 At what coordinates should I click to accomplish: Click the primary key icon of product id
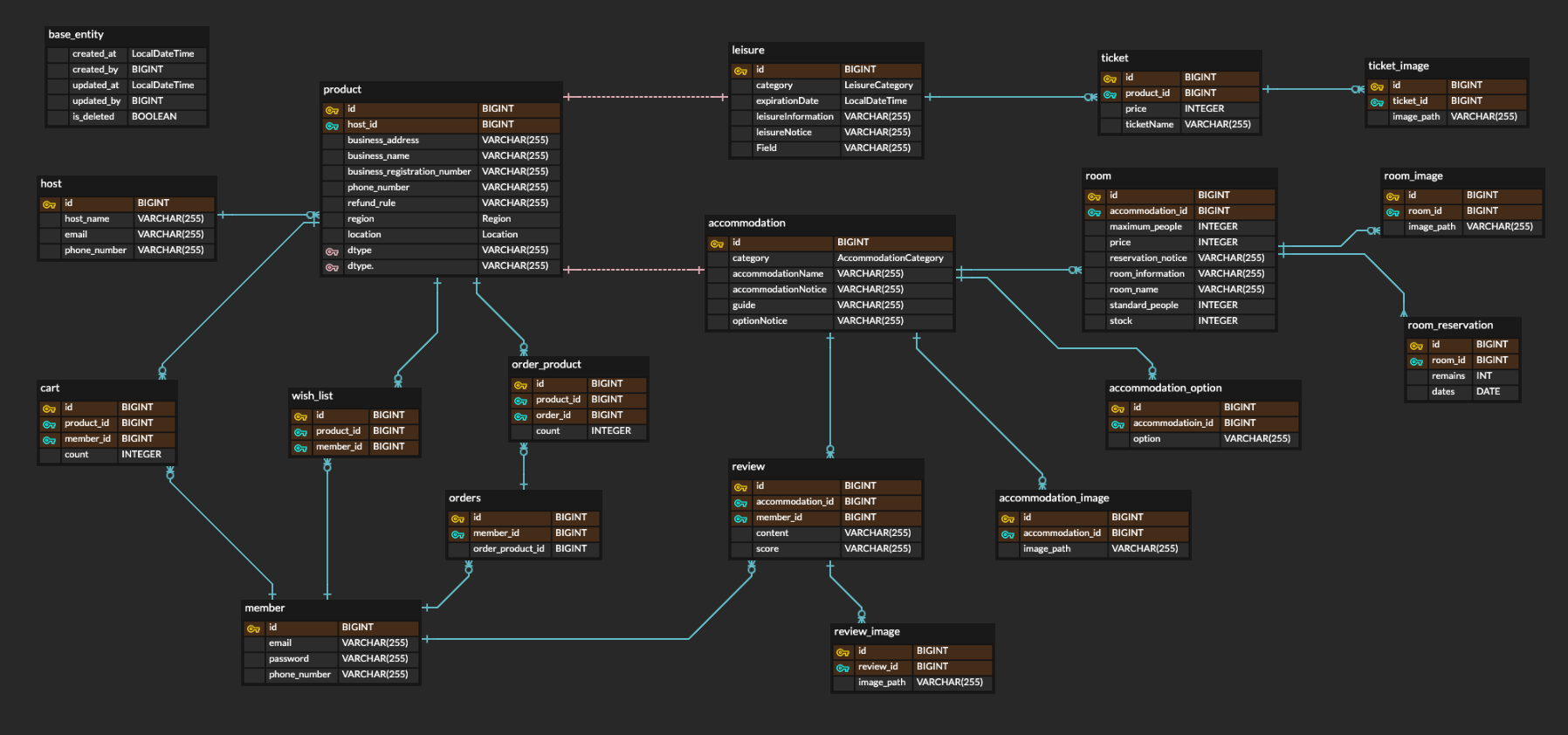click(332, 110)
